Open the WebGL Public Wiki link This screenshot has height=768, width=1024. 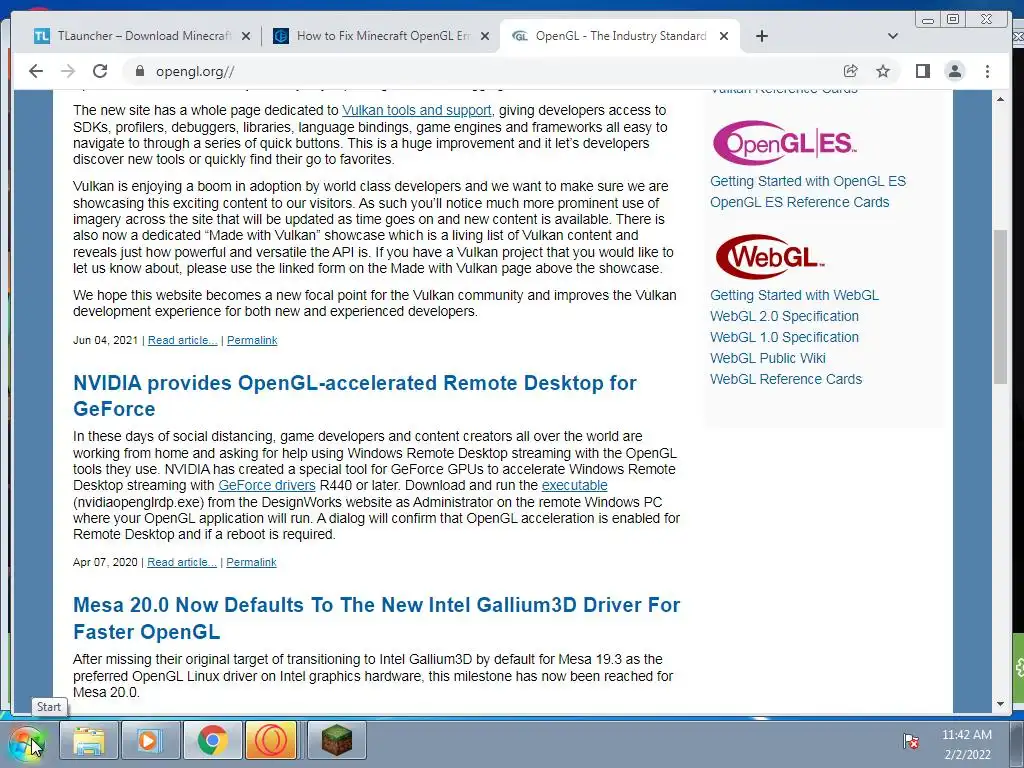pyautogui.click(x=767, y=358)
